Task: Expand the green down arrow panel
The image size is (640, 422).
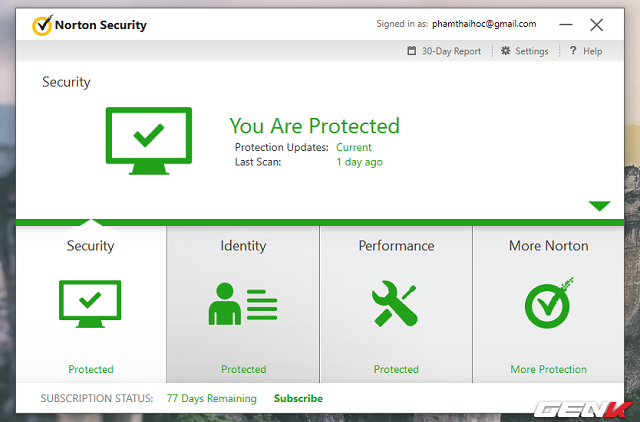Action: 599,206
